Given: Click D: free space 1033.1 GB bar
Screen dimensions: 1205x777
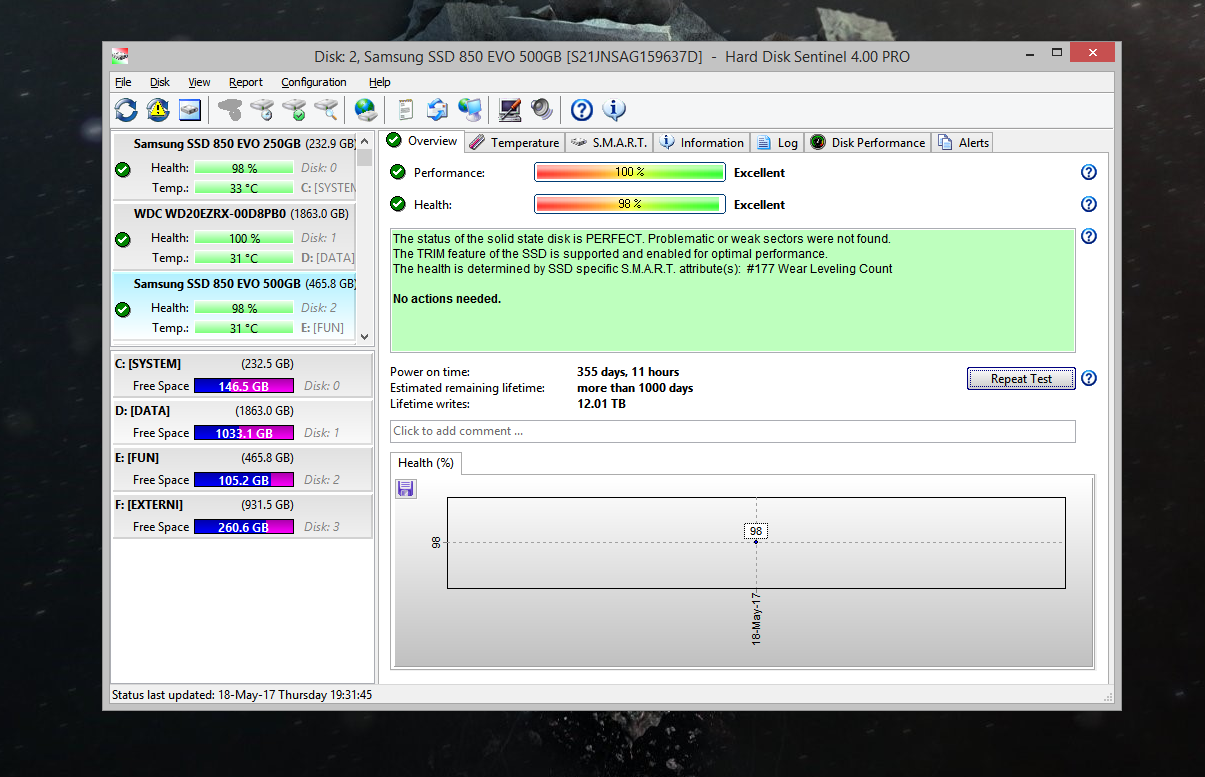Looking at the screenshot, I should click(x=244, y=433).
